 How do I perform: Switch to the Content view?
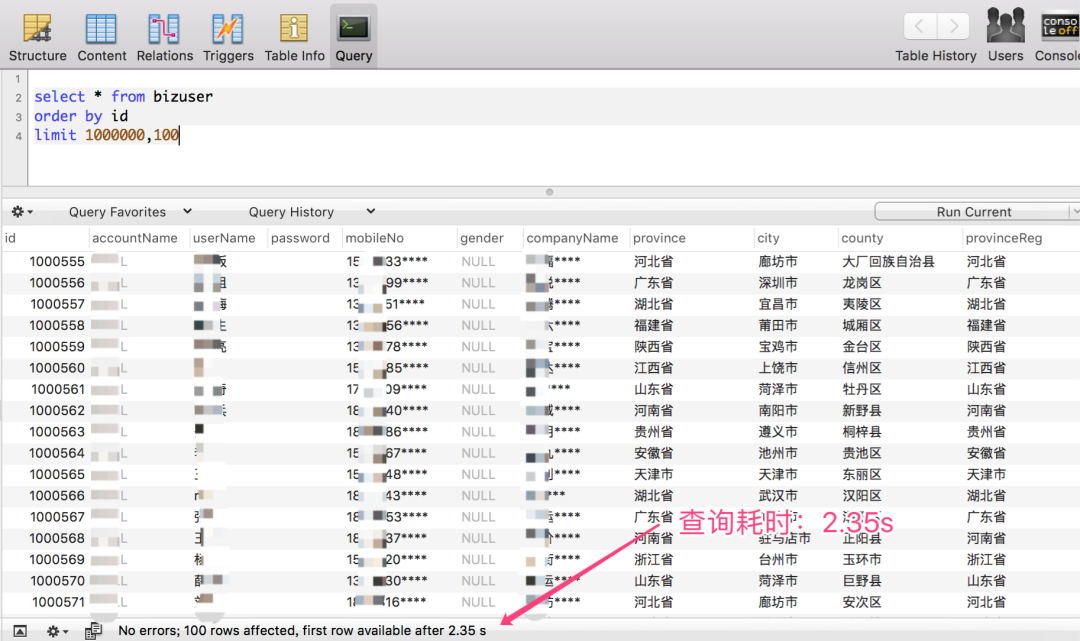[101, 36]
